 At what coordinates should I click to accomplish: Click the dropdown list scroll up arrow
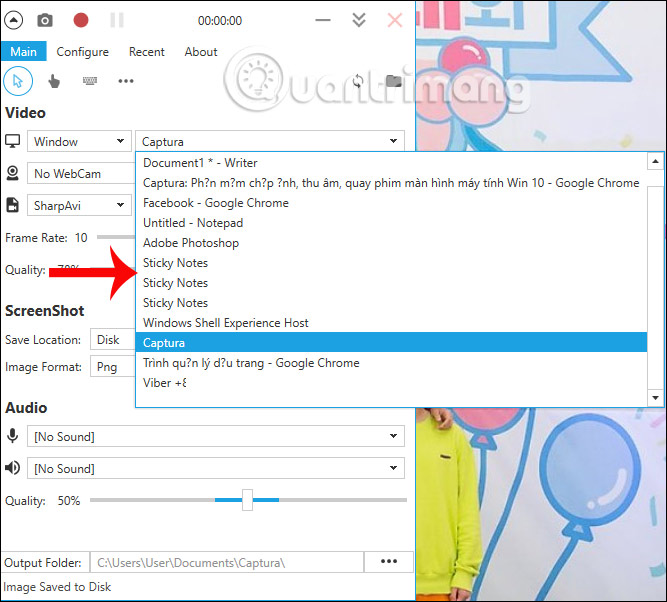coord(655,161)
